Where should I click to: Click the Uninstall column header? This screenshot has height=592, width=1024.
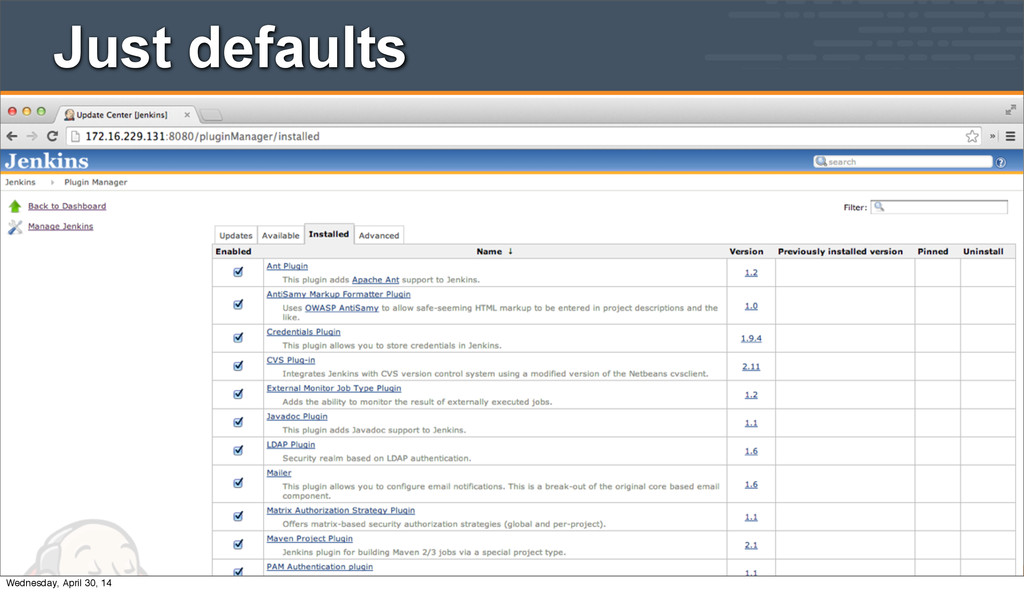(x=983, y=252)
